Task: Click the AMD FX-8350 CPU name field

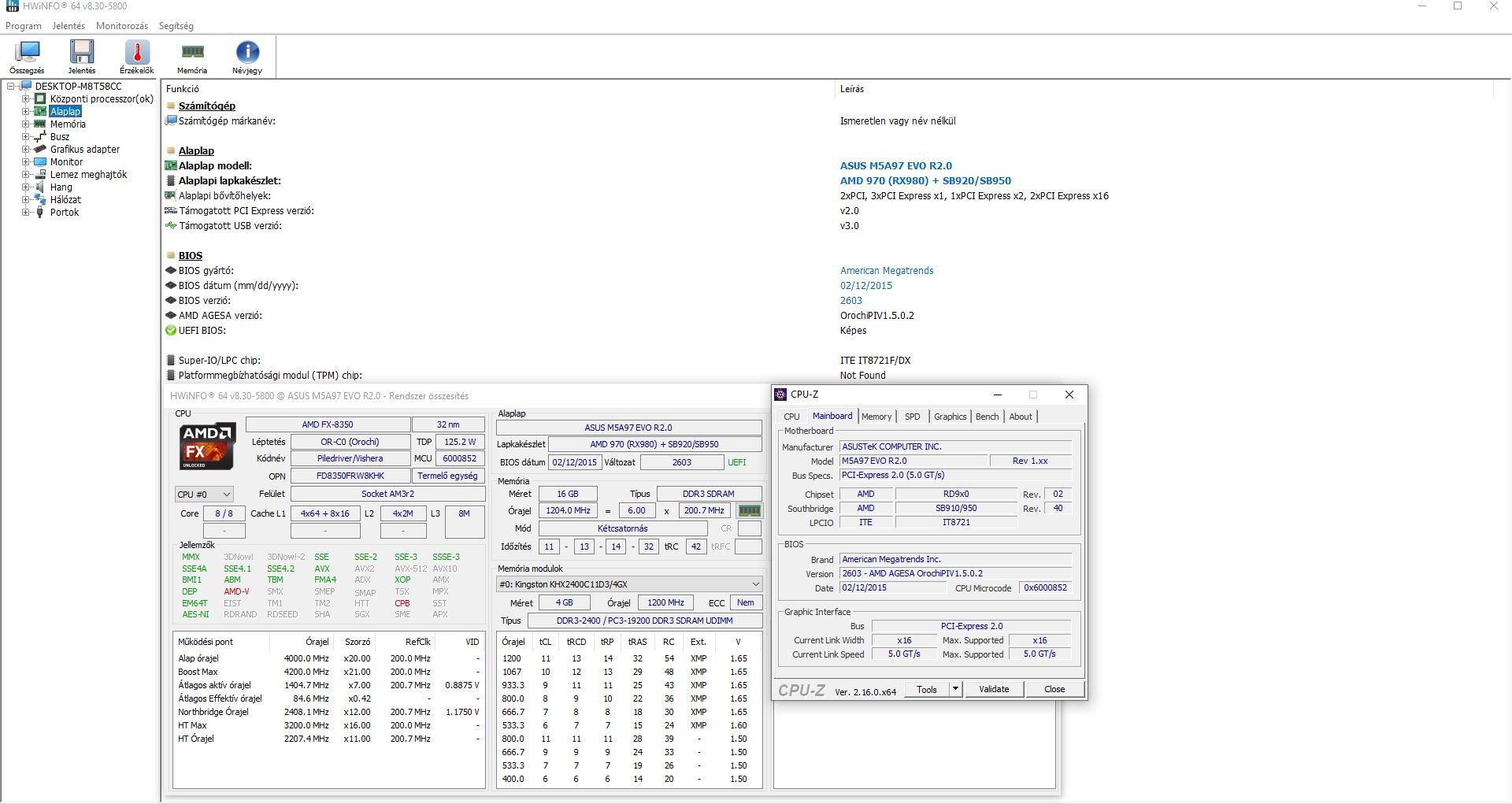Action: point(328,424)
